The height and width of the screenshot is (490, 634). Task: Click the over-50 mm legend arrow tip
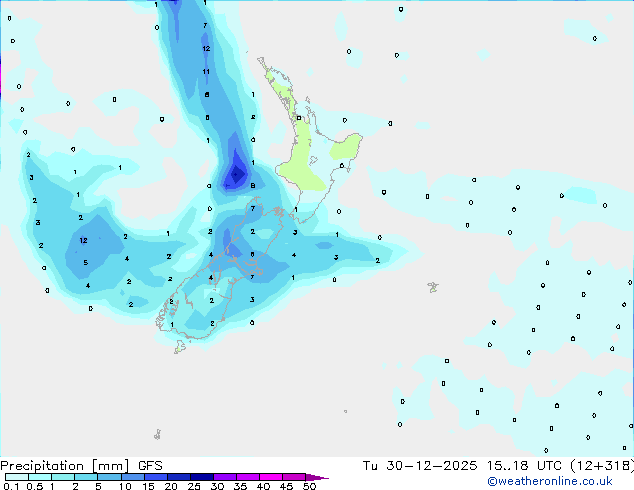(317, 477)
